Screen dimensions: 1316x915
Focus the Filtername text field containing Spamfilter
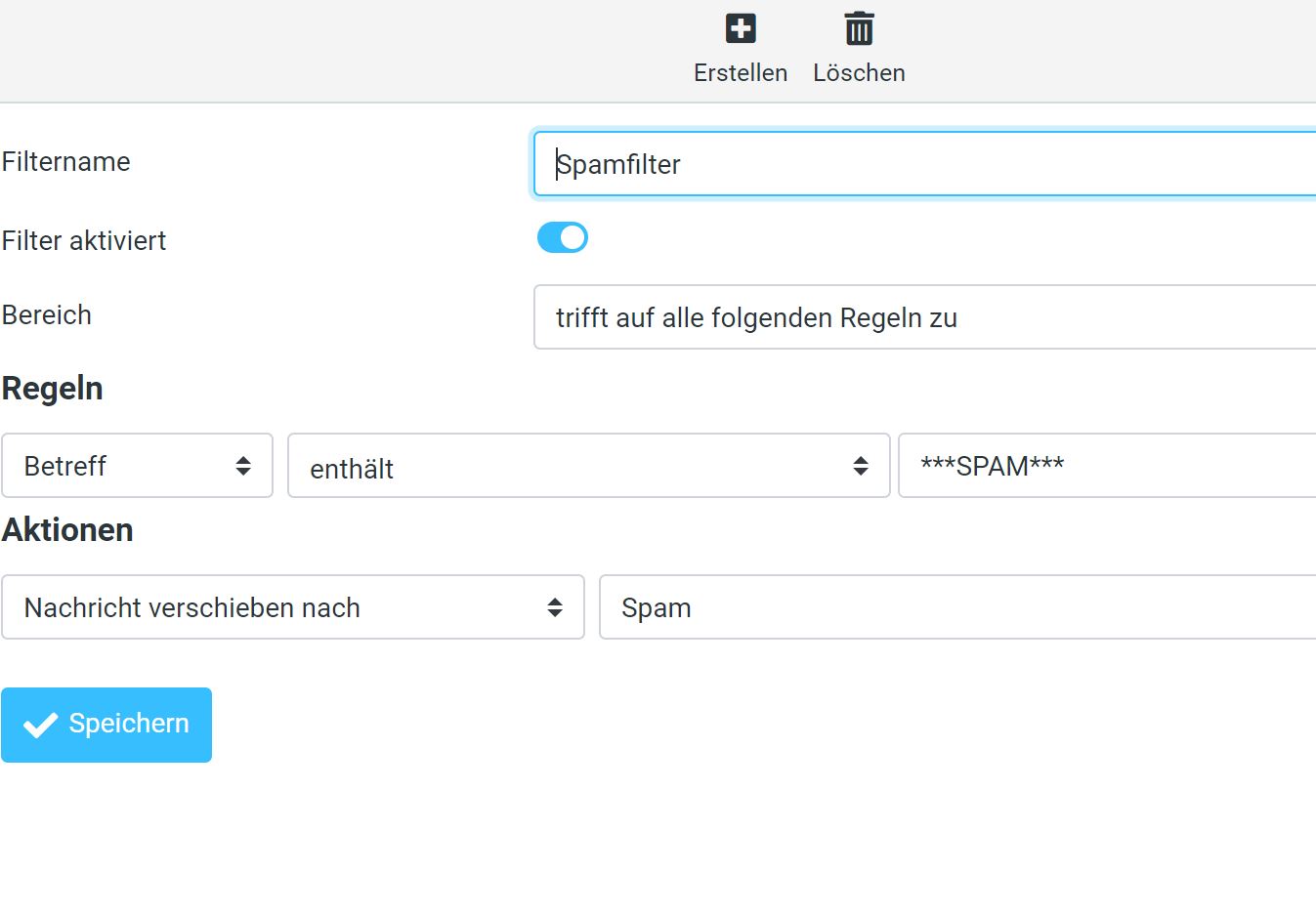coord(923,164)
